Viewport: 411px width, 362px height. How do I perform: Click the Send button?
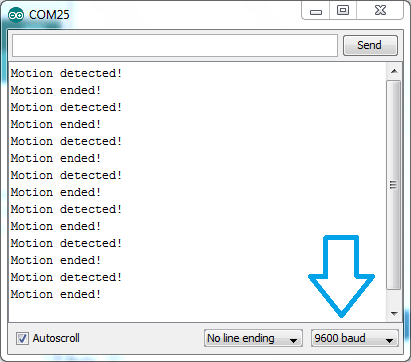tap(370, 45)
